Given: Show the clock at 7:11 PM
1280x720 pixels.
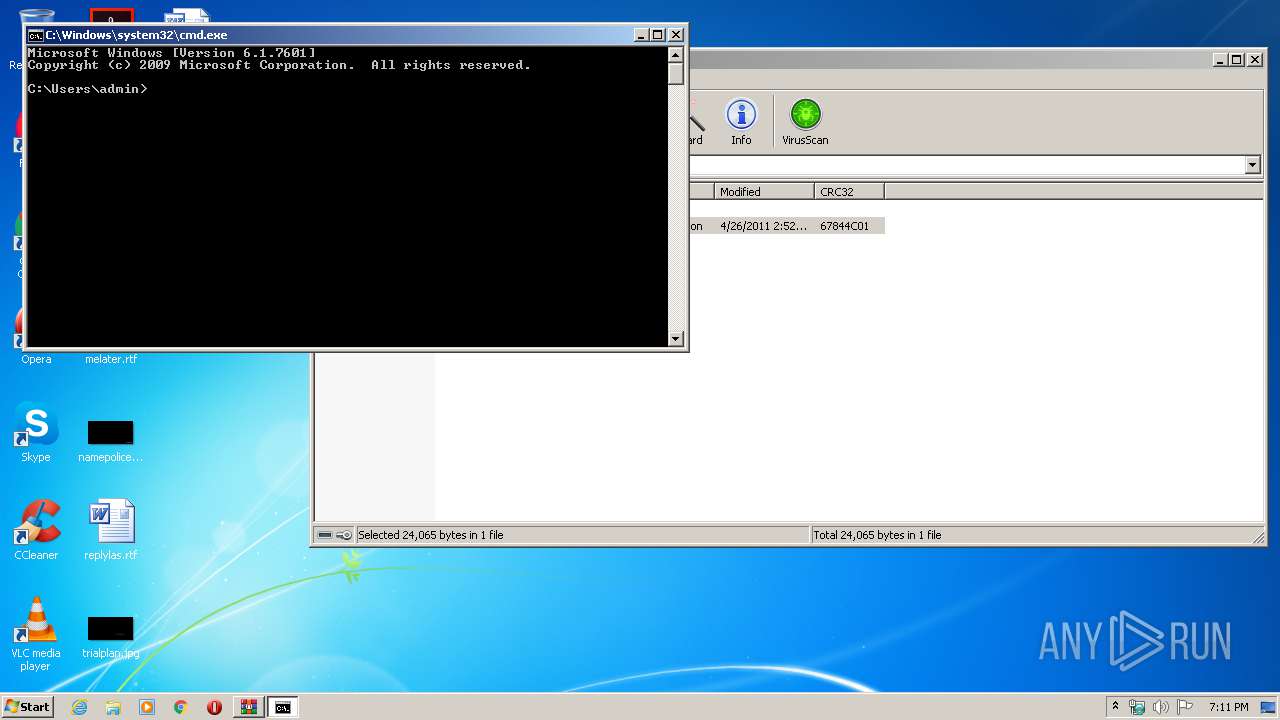Looking at the screenshot, I should [x=1228, y=707].
